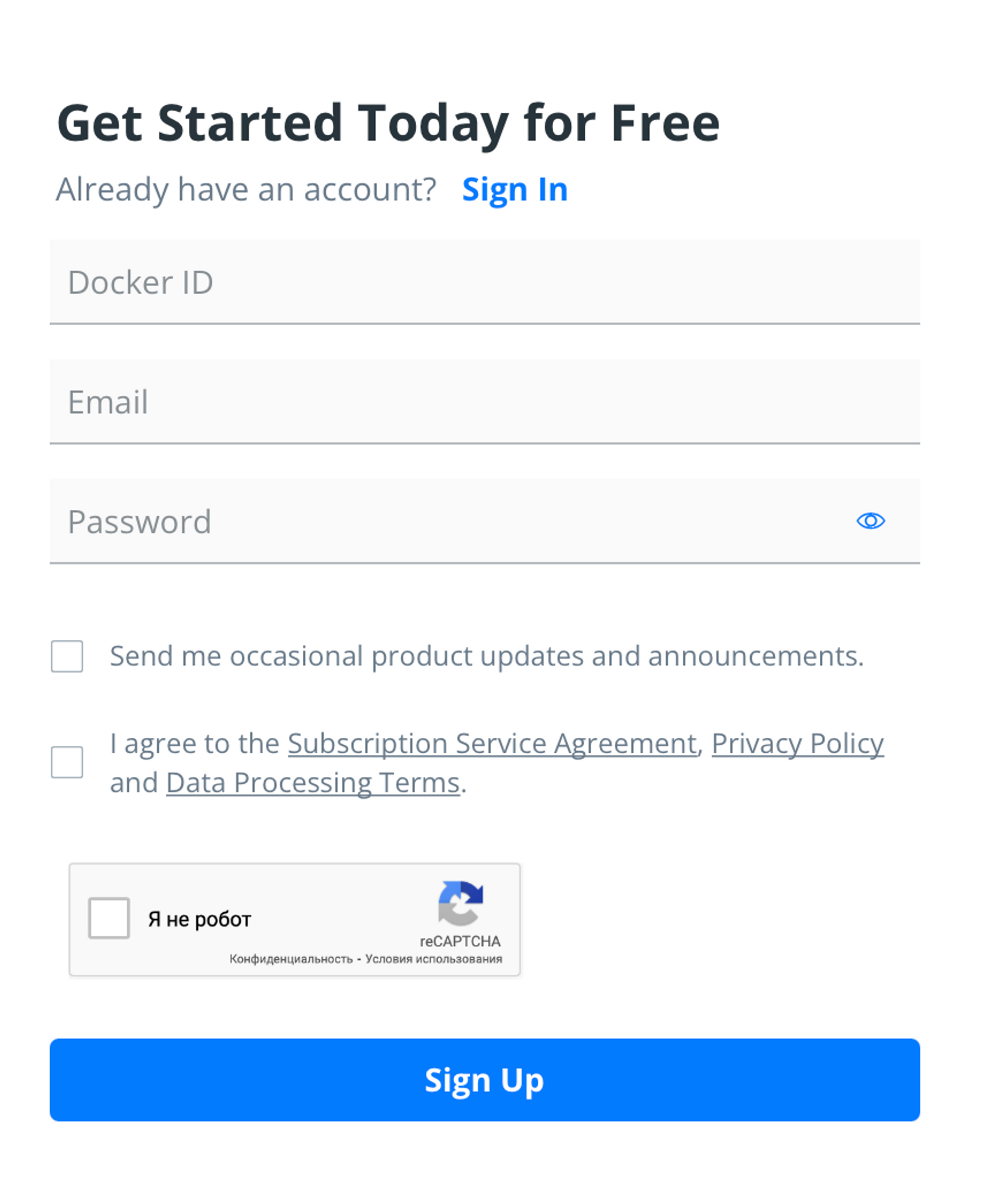This screenshot has height=1204, width=1004.
Task: Check the 'Я не робот' captcha box
Action: tap(109, 917)
